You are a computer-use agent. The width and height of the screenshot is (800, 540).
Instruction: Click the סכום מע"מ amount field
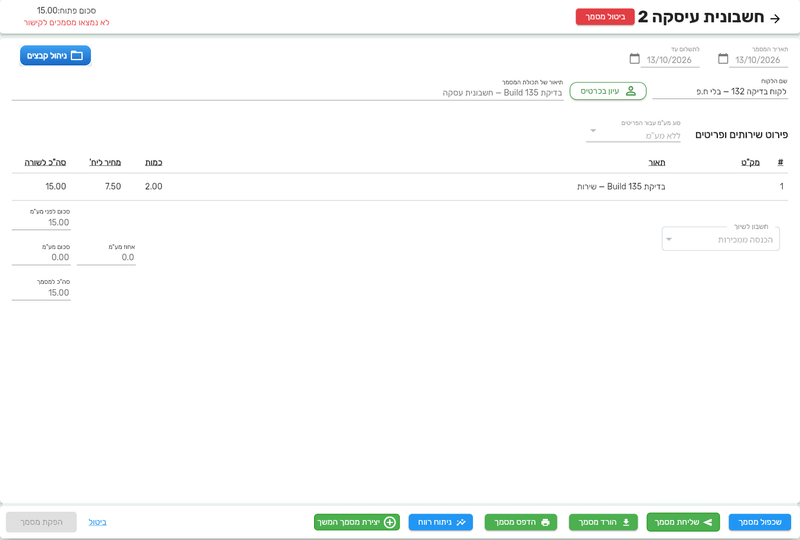[41, 257]
